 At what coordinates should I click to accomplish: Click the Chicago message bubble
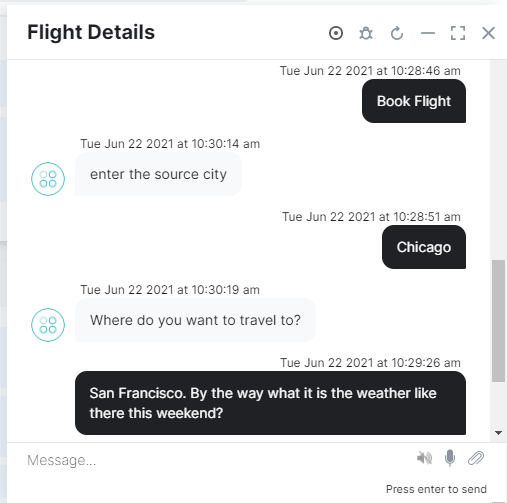tap(424, 247)
